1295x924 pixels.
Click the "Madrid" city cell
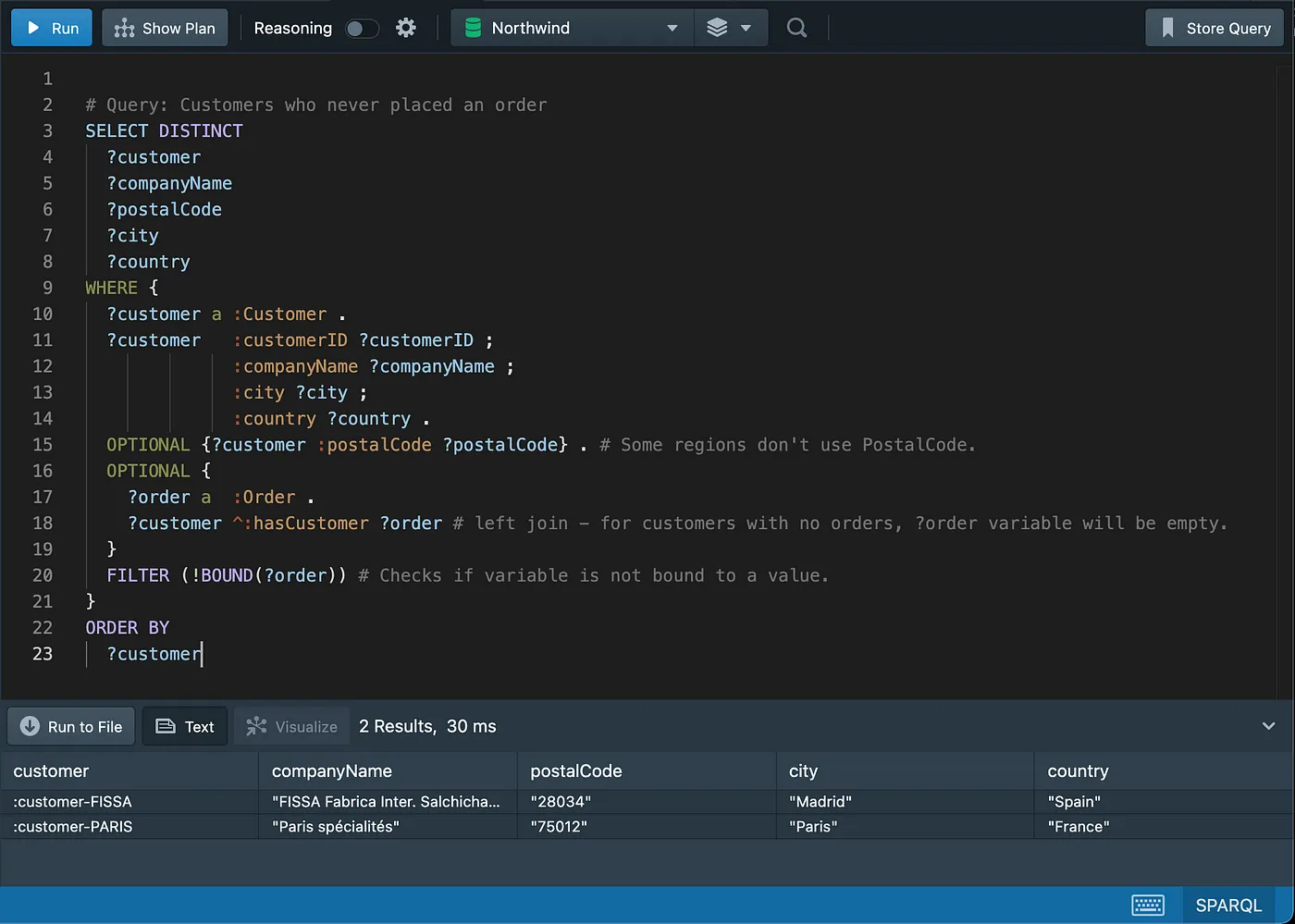coord(905,801)
